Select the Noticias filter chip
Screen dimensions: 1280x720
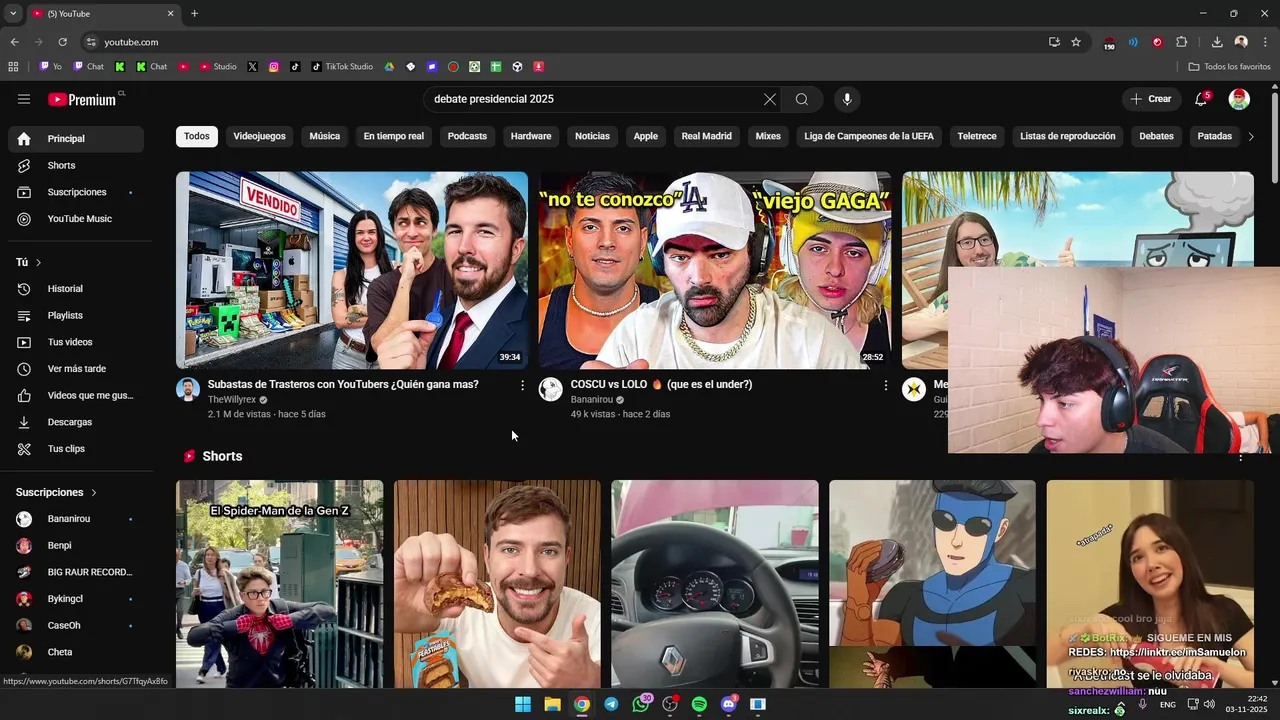[x=592, y=136]
